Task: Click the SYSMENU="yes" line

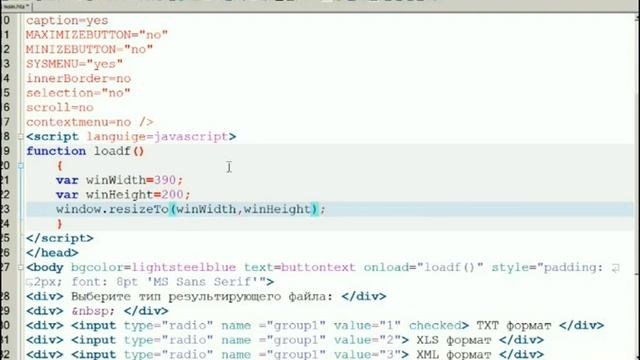Action: tap(74, 64)
